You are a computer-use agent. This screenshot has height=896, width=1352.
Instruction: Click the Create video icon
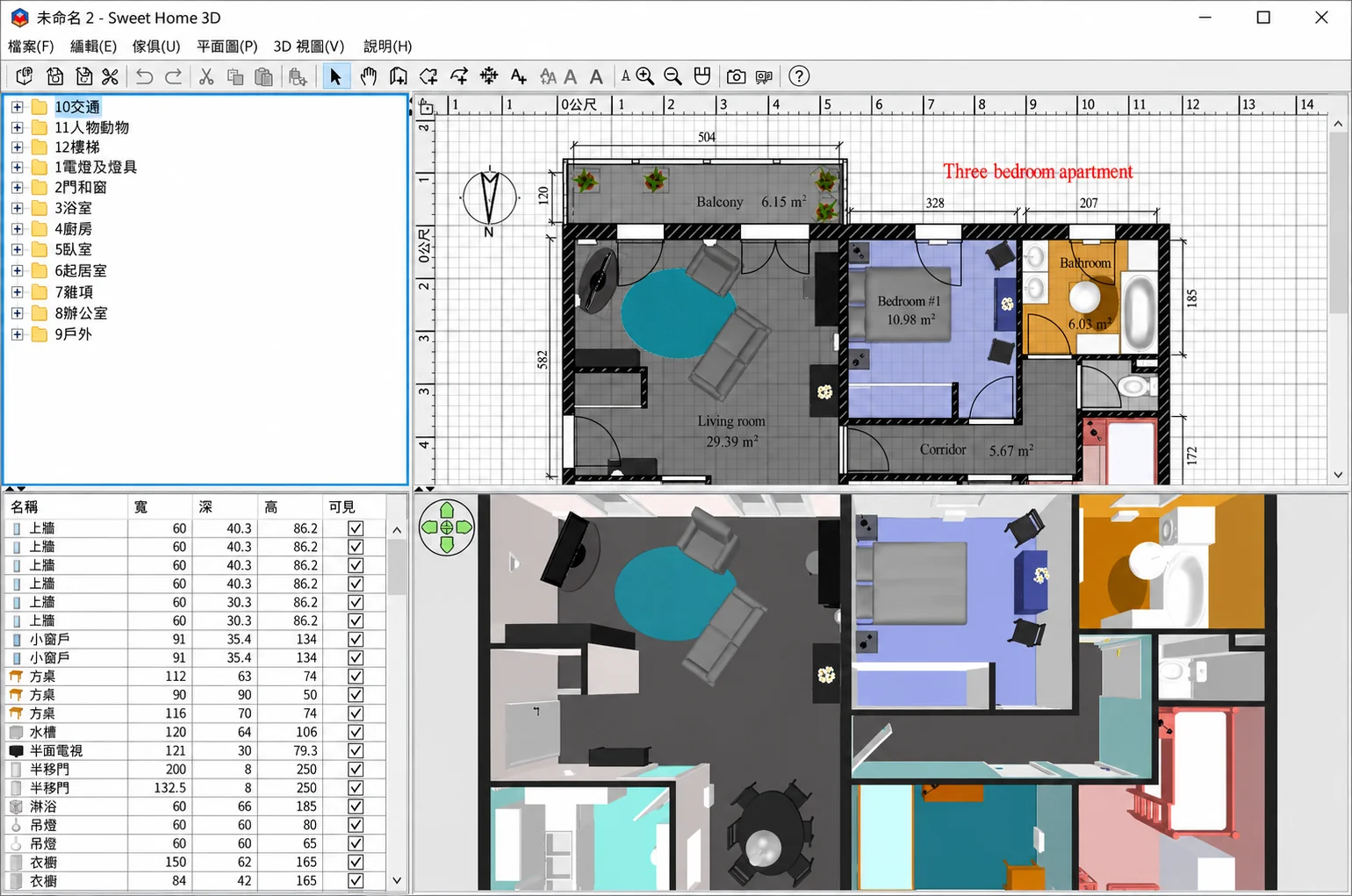[765, 76]
